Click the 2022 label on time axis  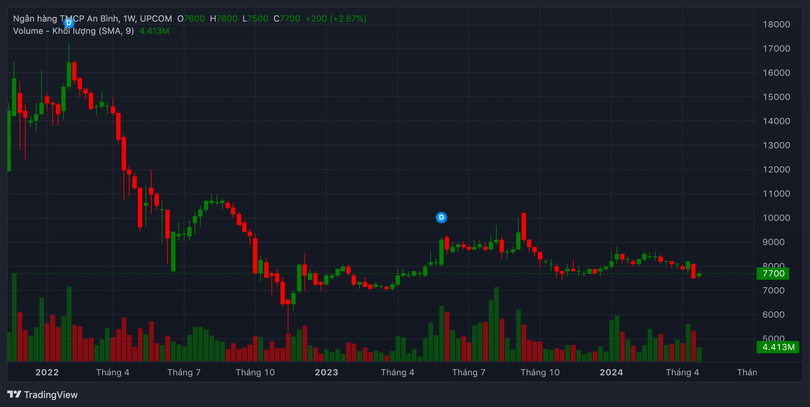(x=47, y=372)
